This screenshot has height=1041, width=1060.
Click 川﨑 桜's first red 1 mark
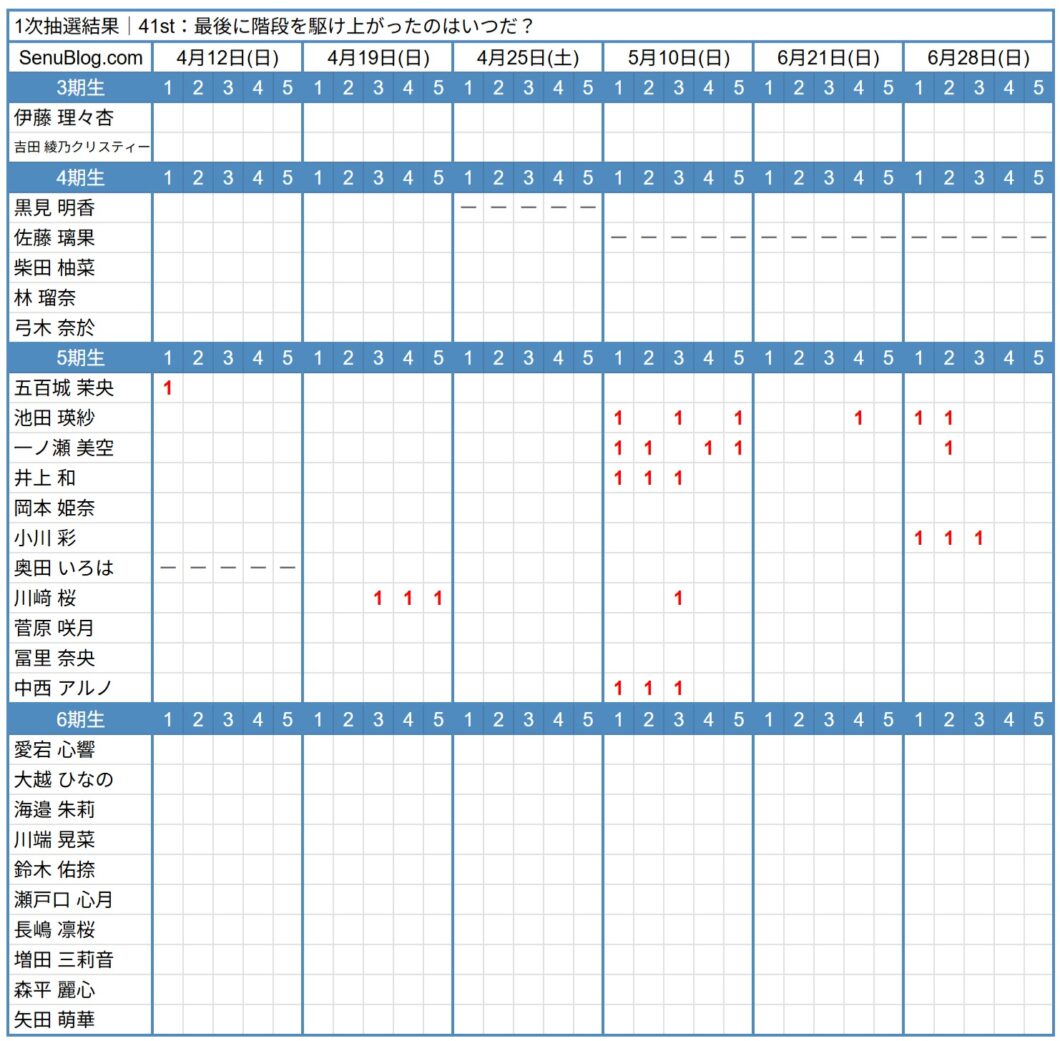coord(376,598)
